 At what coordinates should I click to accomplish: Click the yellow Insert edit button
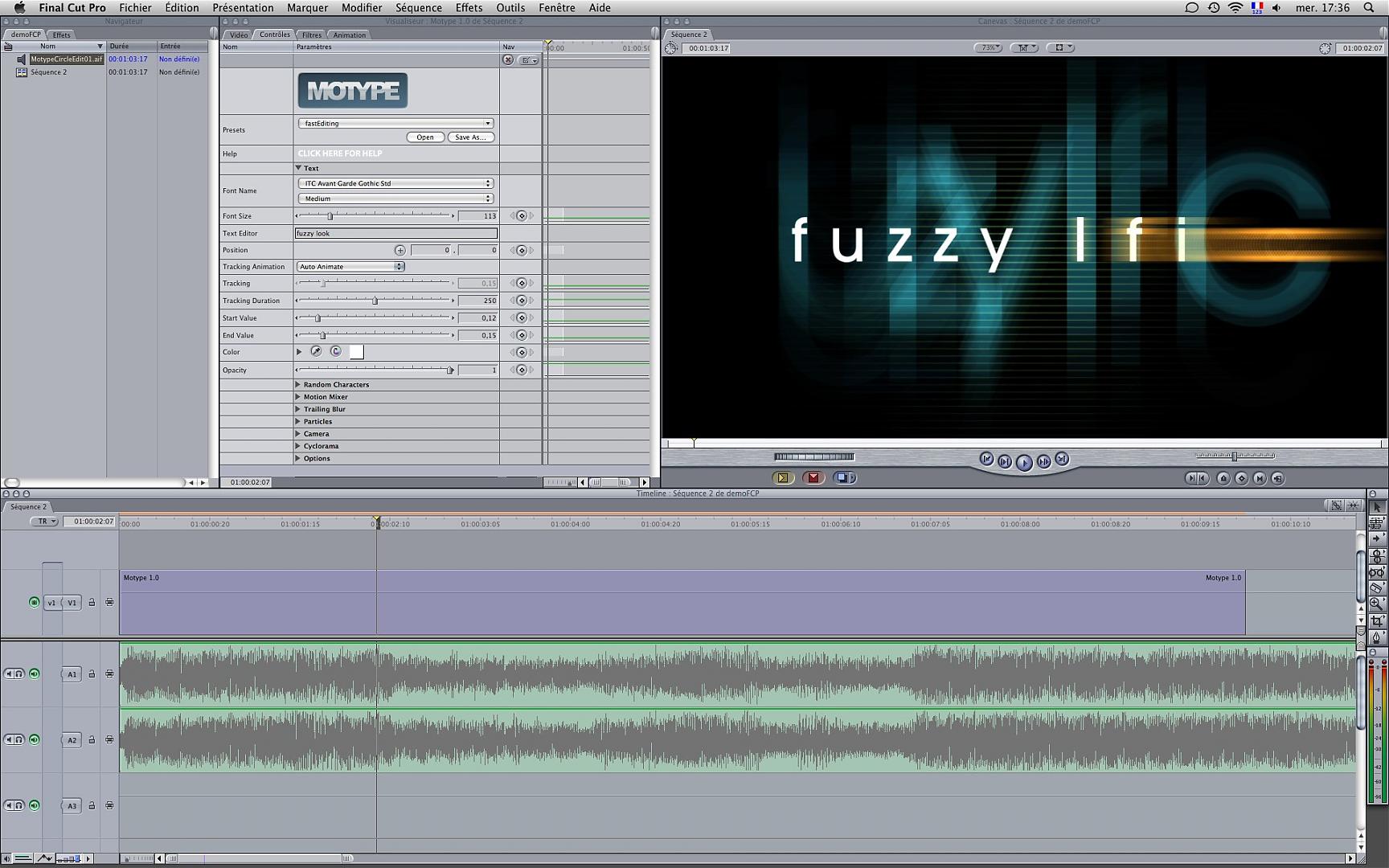coord(783,477)
